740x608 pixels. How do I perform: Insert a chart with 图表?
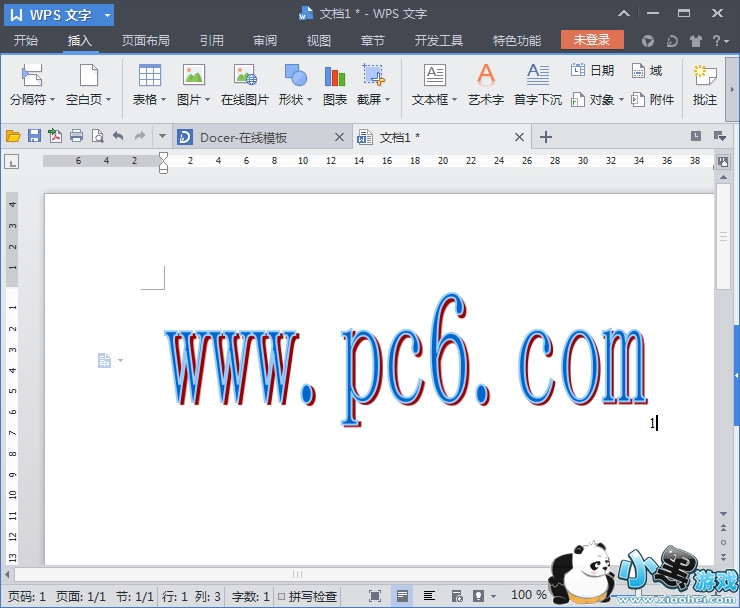(335, 85)
